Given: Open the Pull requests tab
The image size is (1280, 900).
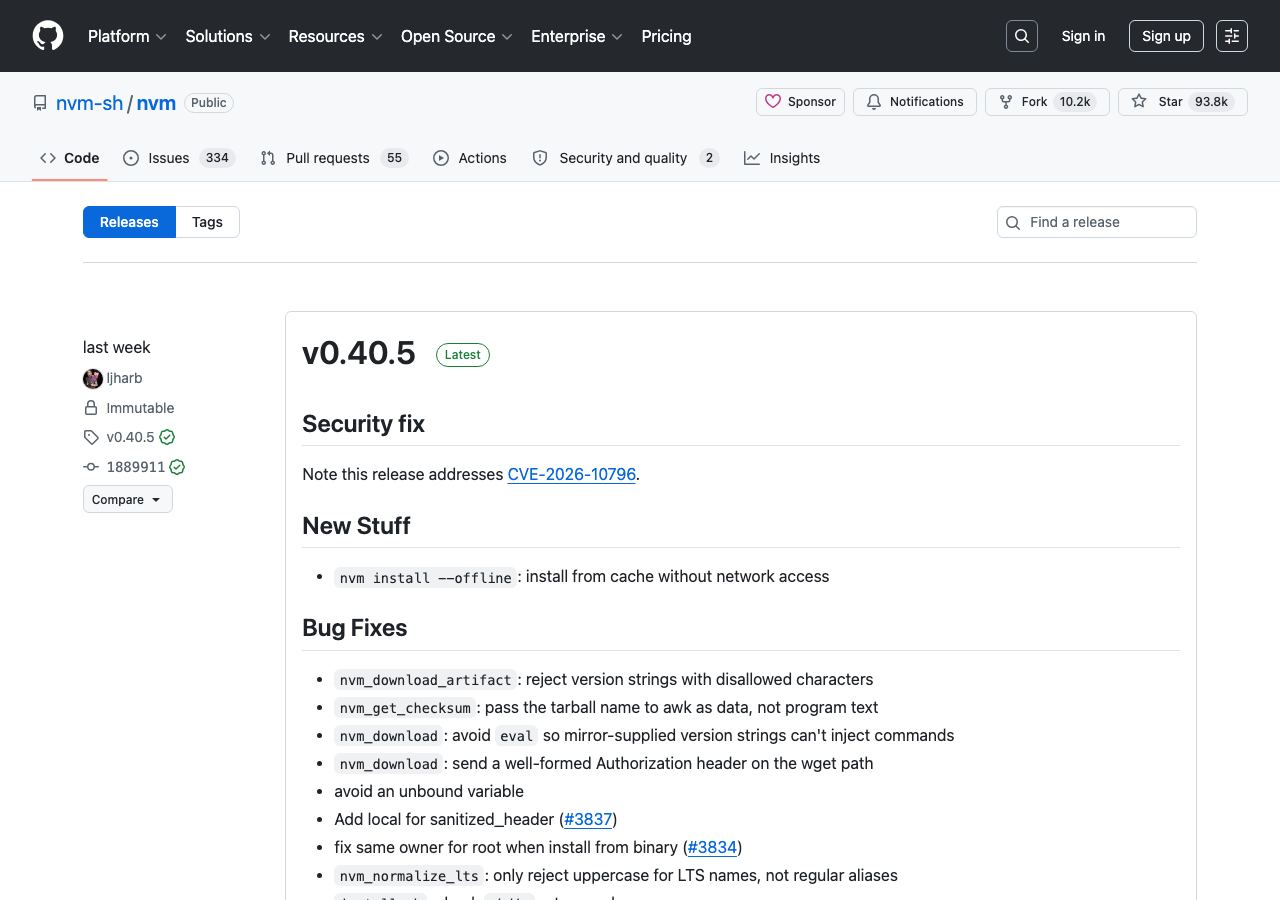Looking at the screenshot, I should [x=334, y=158].
